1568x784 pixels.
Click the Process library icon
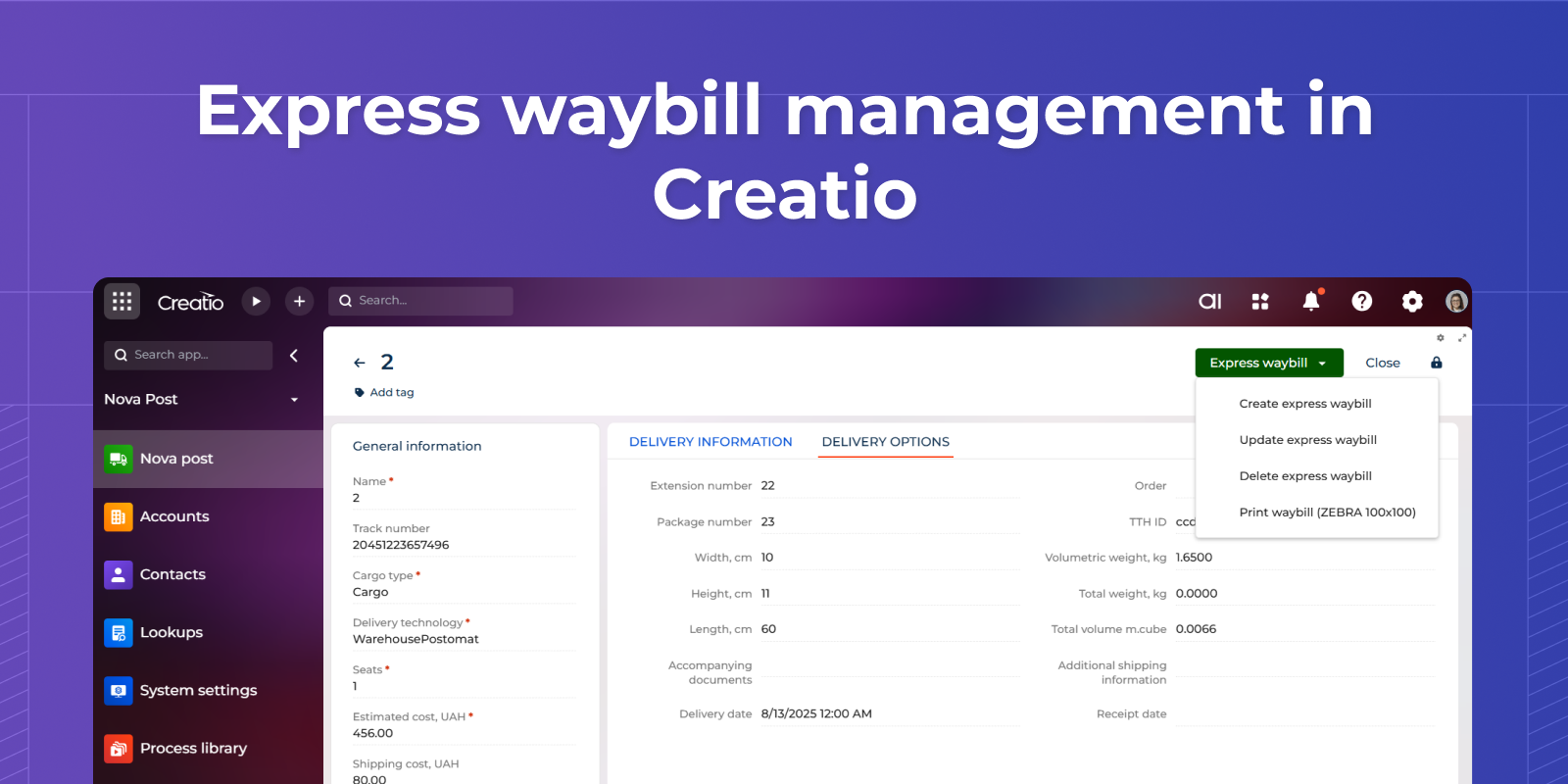(x=119, y=748)
